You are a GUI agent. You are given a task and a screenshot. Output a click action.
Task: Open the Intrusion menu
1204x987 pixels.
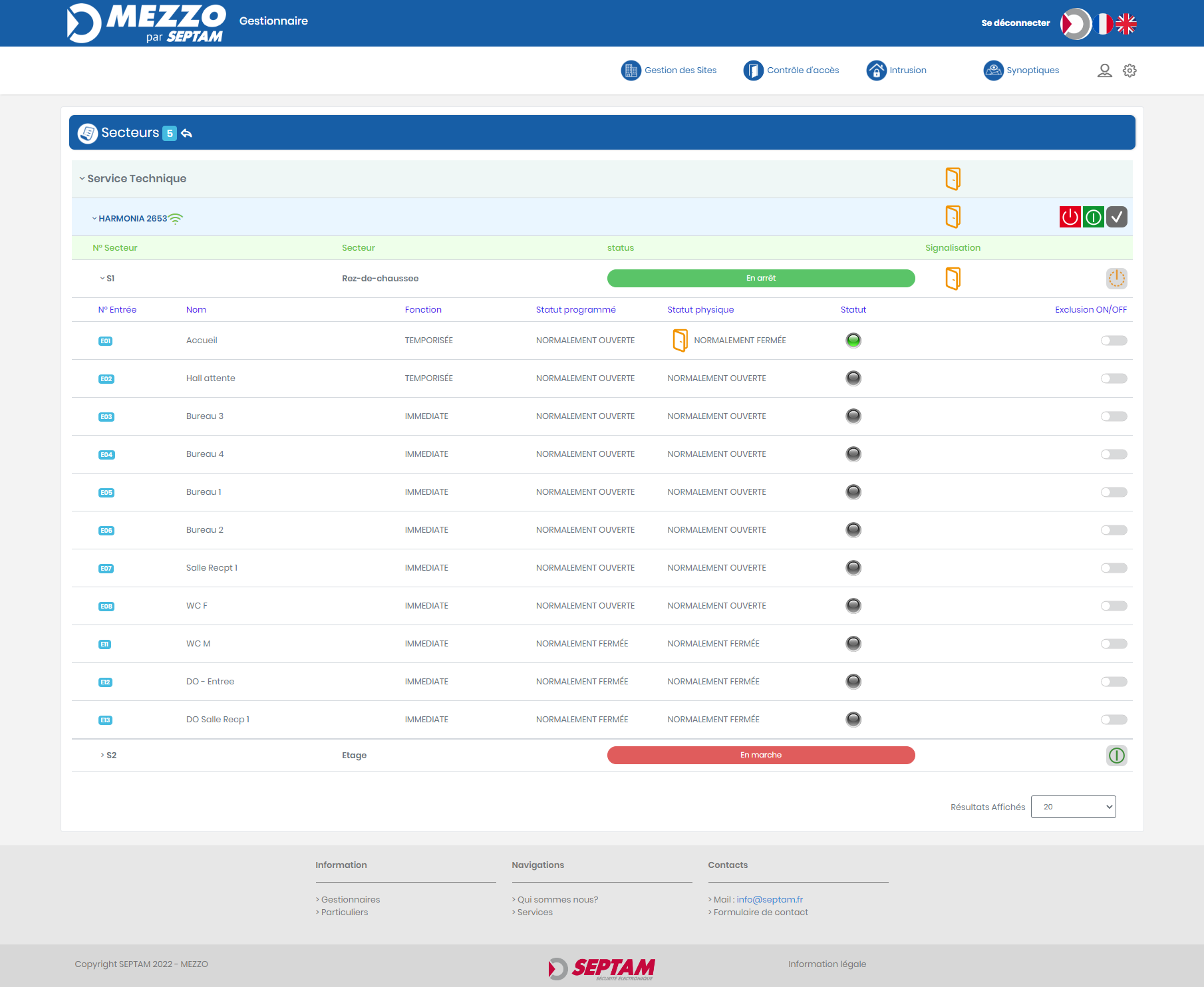(x=897, y=70)
